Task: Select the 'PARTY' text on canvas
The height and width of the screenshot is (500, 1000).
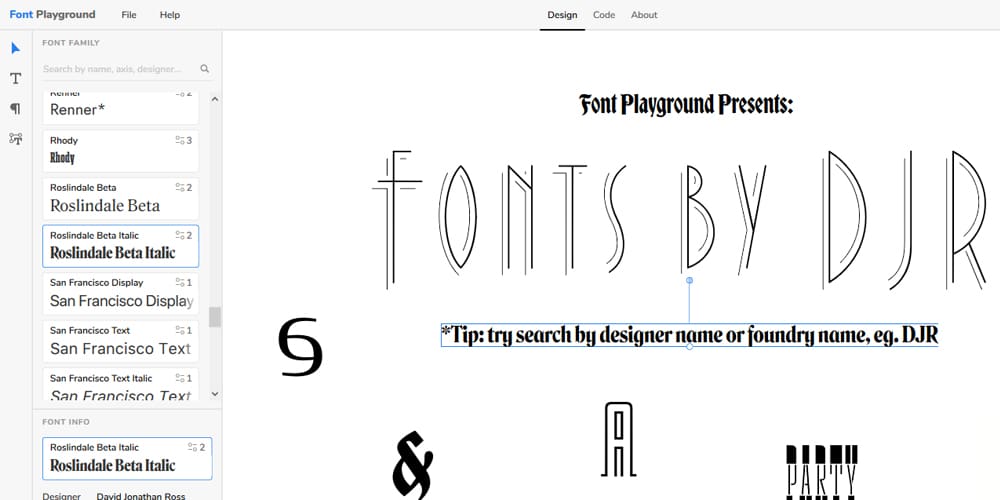Action: click(821, 473)
